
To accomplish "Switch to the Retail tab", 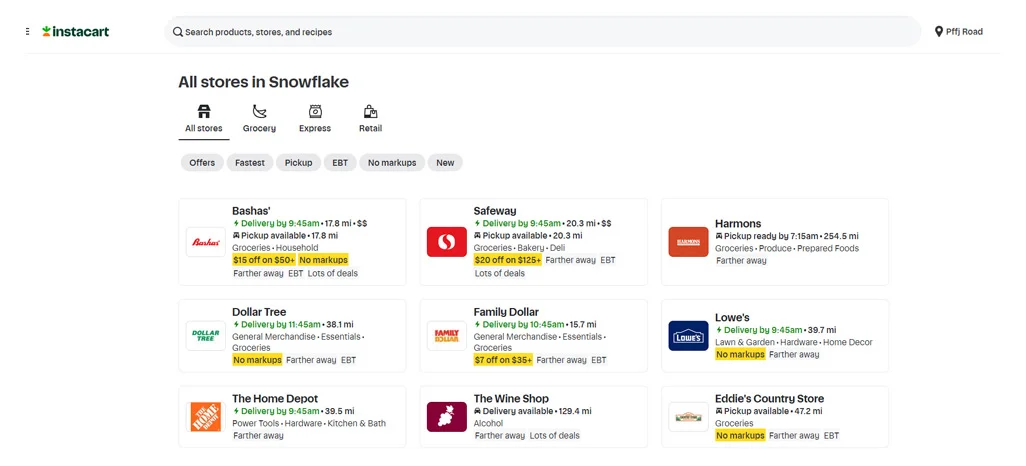I will point(370,120).
